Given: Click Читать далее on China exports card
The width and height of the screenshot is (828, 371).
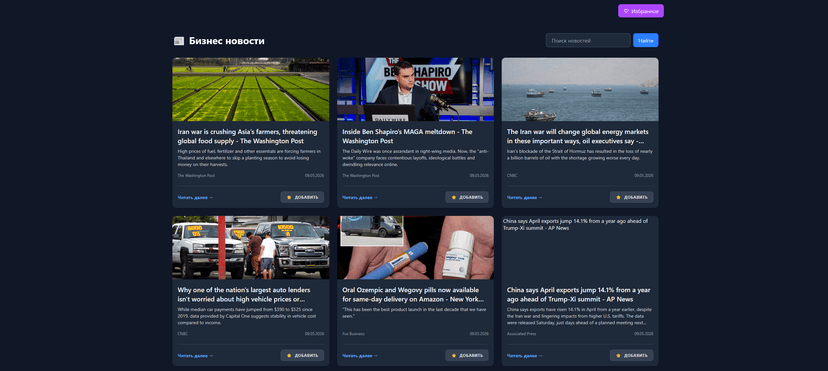Looking at the screenshot, I should (525, 356).
